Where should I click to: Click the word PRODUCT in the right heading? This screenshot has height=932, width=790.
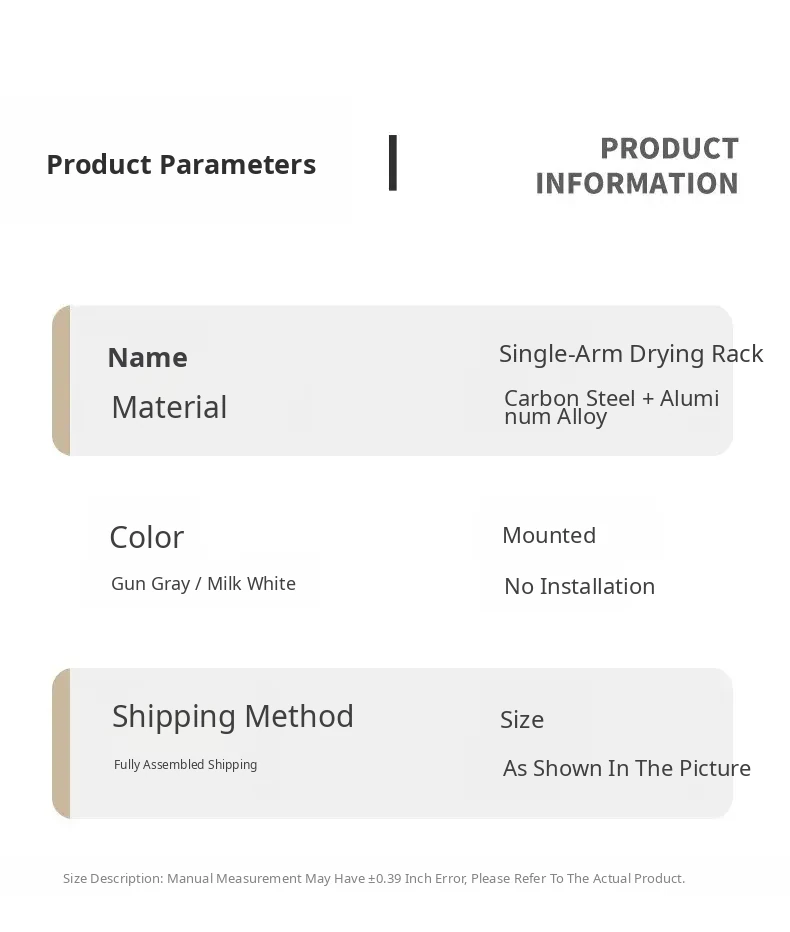pyautogui.click(x=669, y=148)
